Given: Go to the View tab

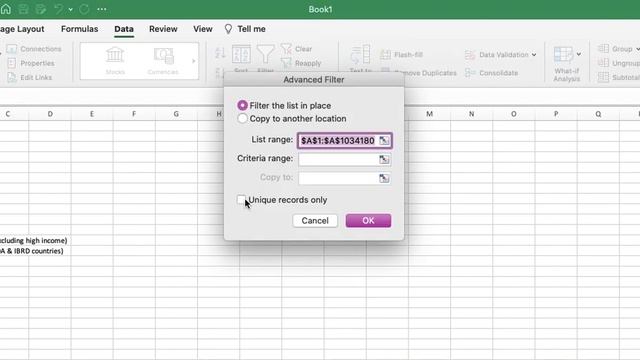Looking at the screenshot, I should [x=203, y=29].
